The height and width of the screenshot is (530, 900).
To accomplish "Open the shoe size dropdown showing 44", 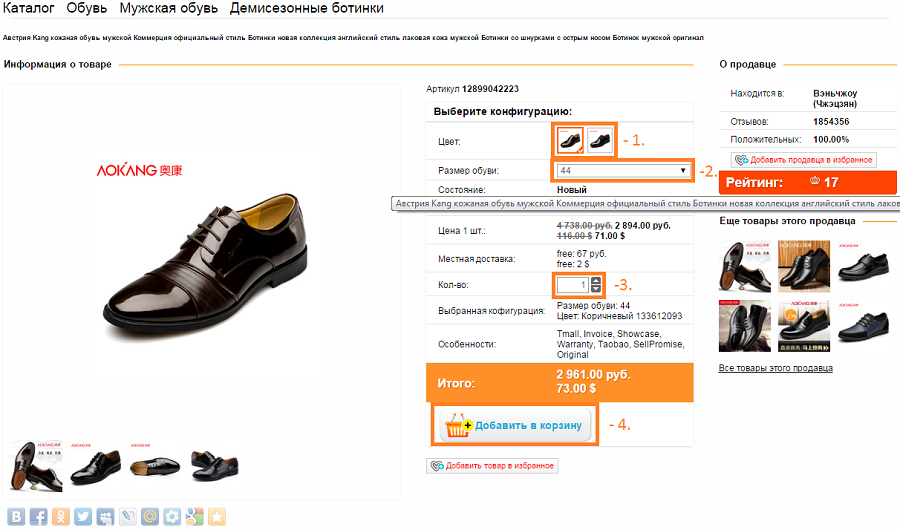I will tap(624, 170).
